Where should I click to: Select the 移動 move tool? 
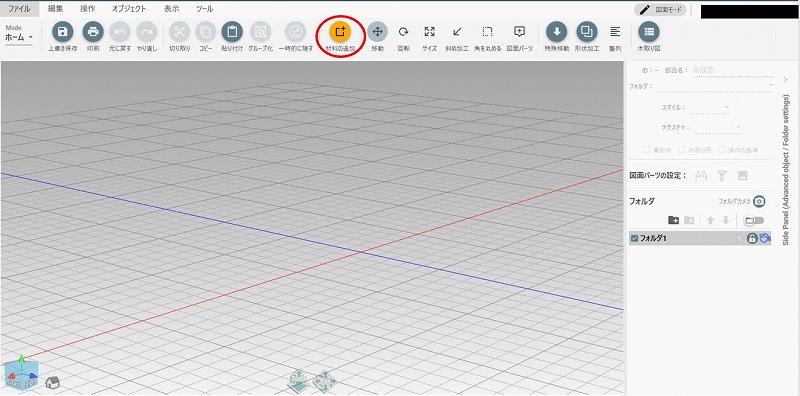[x=378, y=32]
